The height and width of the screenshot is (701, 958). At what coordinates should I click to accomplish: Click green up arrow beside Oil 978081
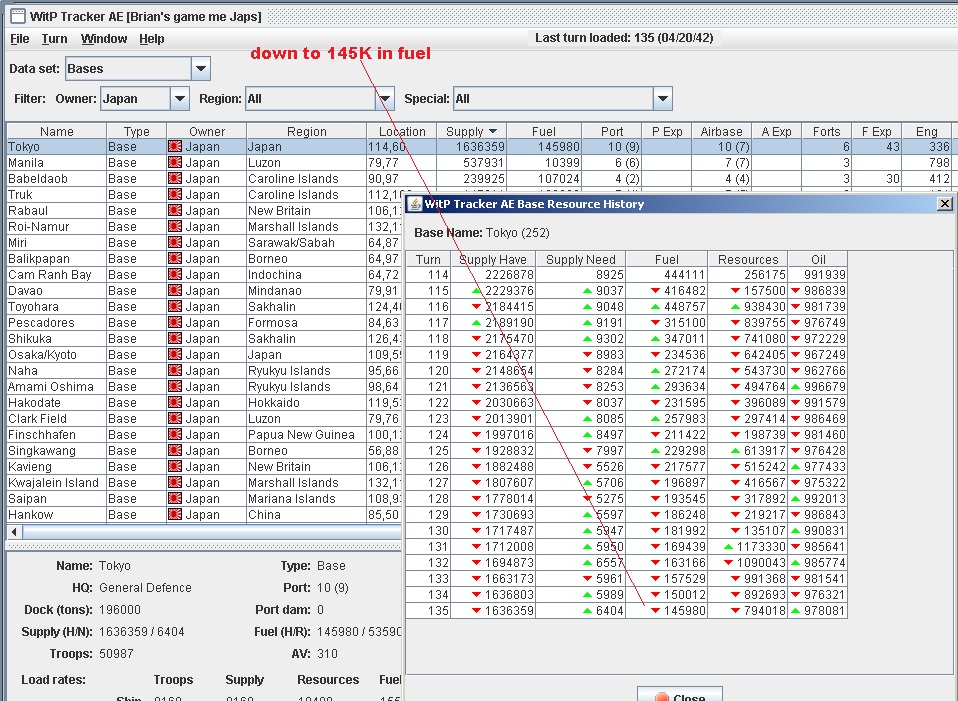(x=795, y=611)
